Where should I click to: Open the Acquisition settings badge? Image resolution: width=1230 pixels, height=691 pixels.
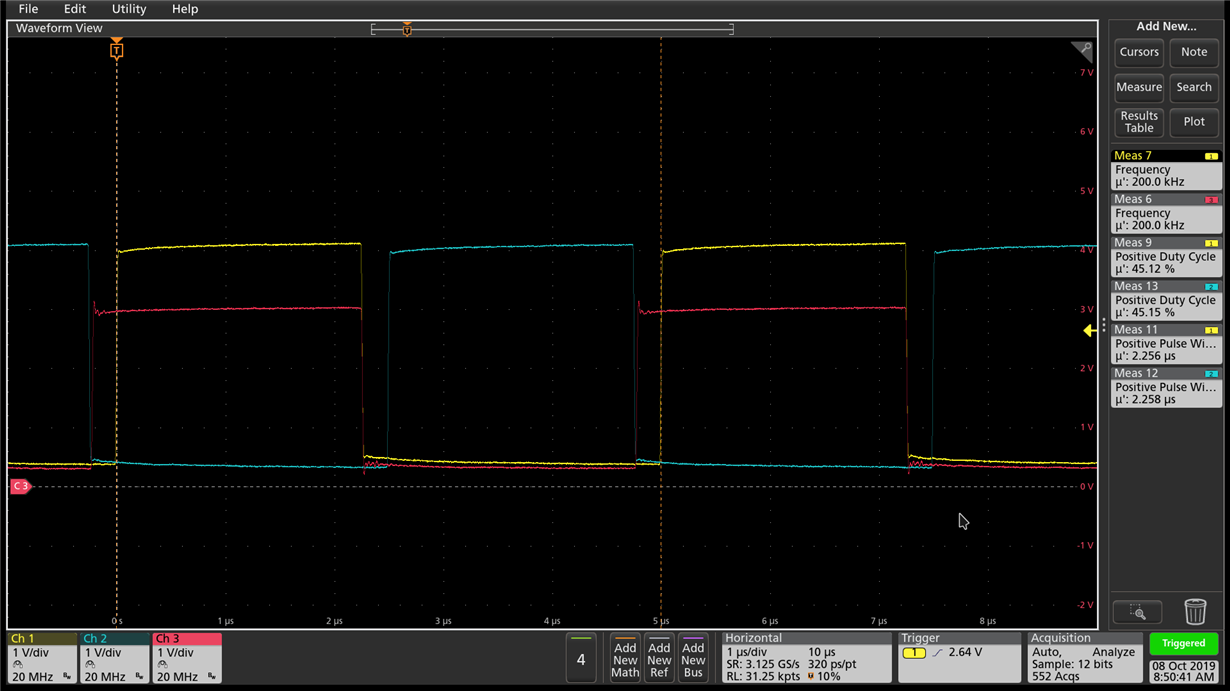1085,658
